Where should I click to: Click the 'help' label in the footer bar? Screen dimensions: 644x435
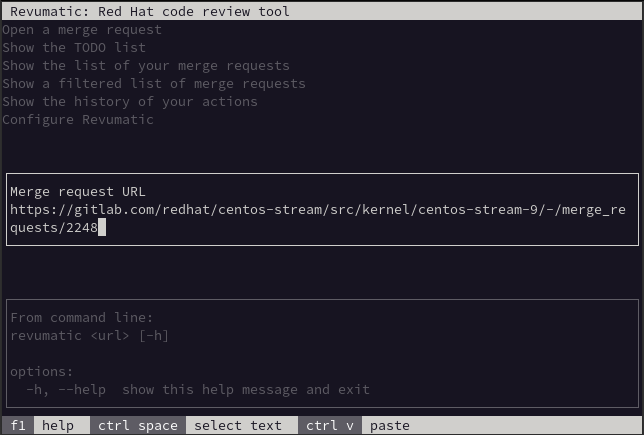coord(58,426)
